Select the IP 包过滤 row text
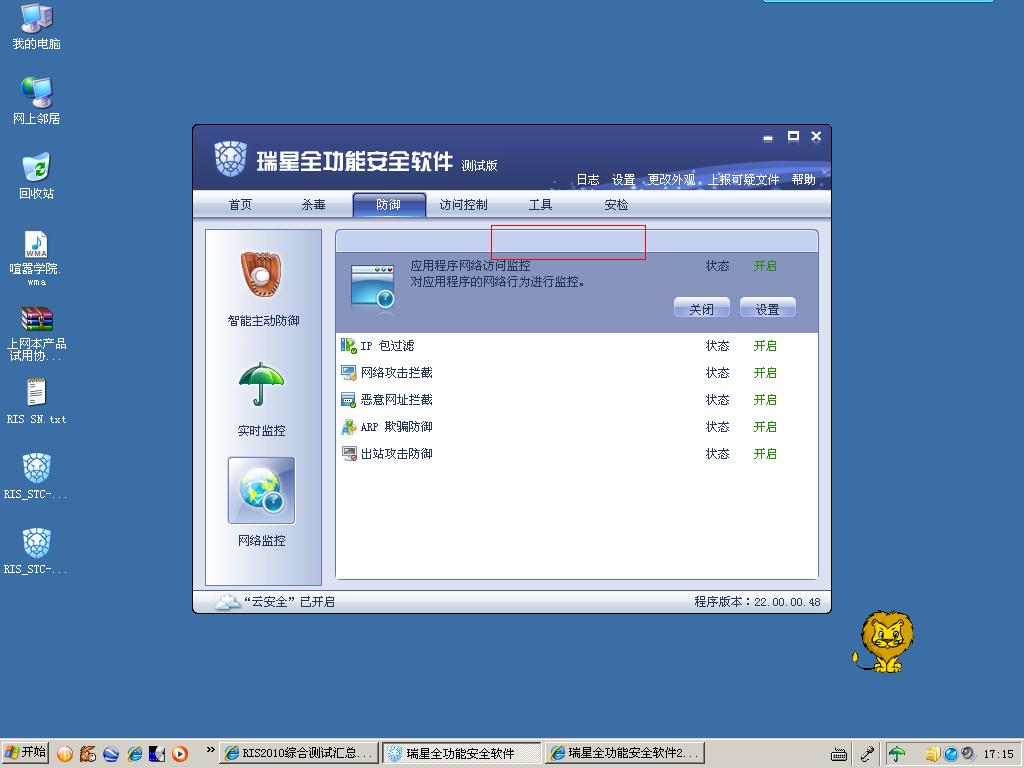Screen dimensions: 1024x768 387,346
